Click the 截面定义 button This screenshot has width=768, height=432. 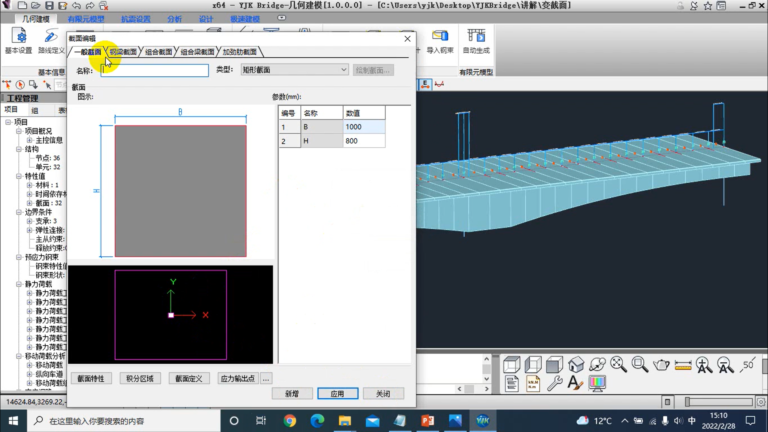pos(189,379)
